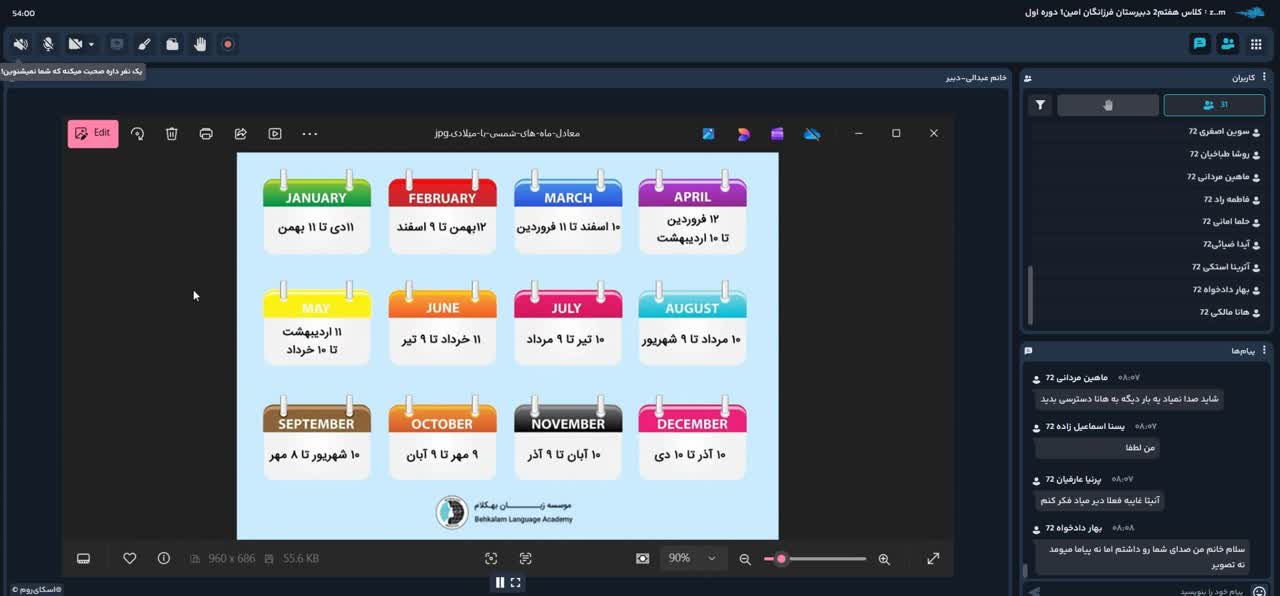
Task: Toggle the muted microphone
Action: (x=48, y=44)
